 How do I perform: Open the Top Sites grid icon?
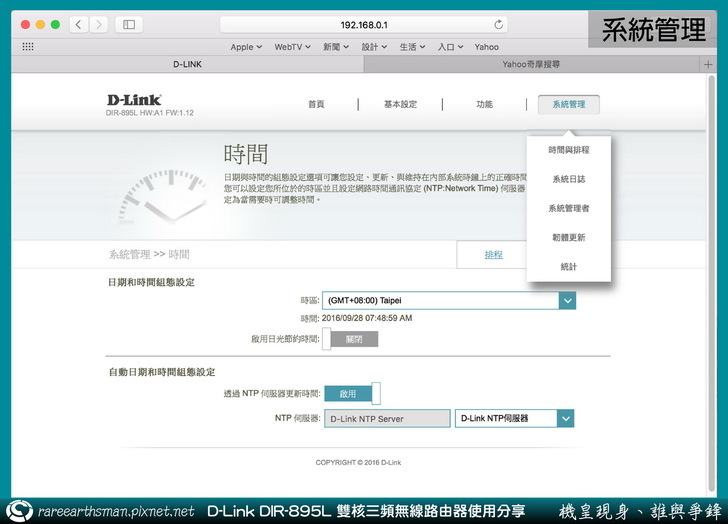point(28,46)
